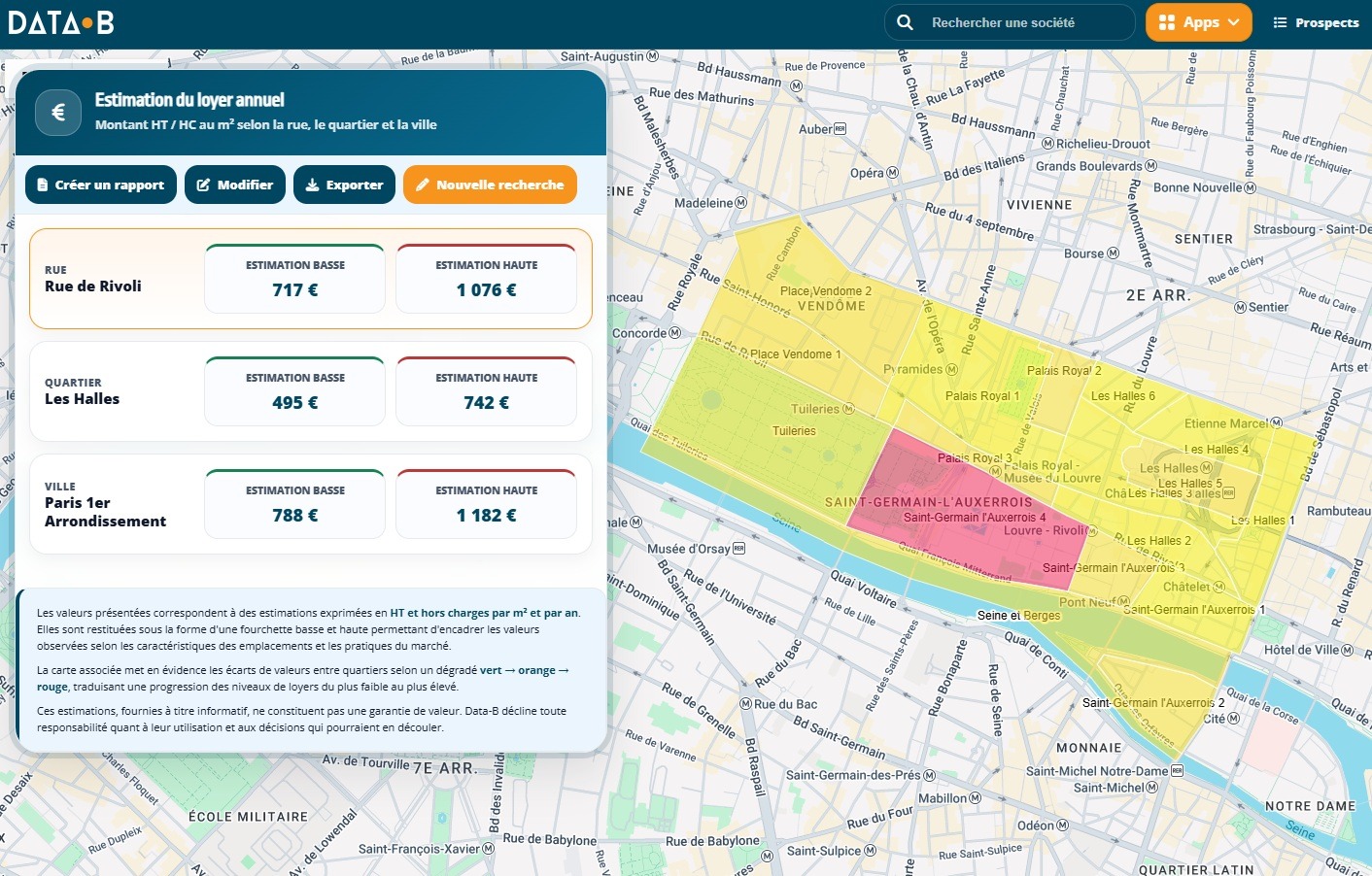This screenshot has width=1372, height=876.
Task: Click the 1 076 € high estimate
Action: [487, 289]
